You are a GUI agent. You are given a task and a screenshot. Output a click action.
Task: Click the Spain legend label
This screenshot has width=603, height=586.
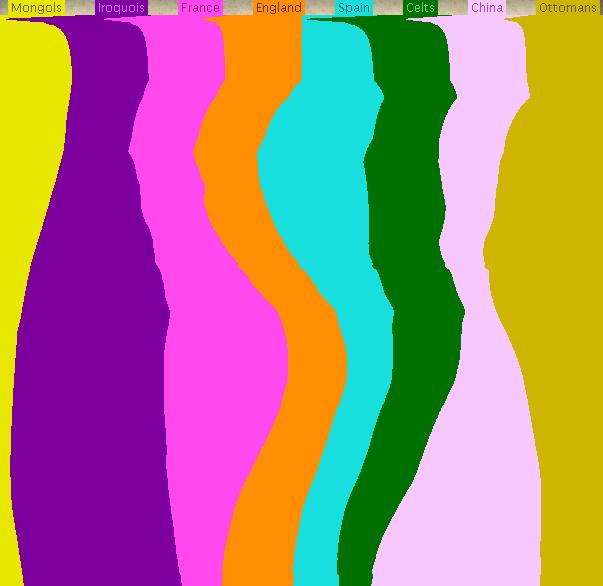coord(354,8)
